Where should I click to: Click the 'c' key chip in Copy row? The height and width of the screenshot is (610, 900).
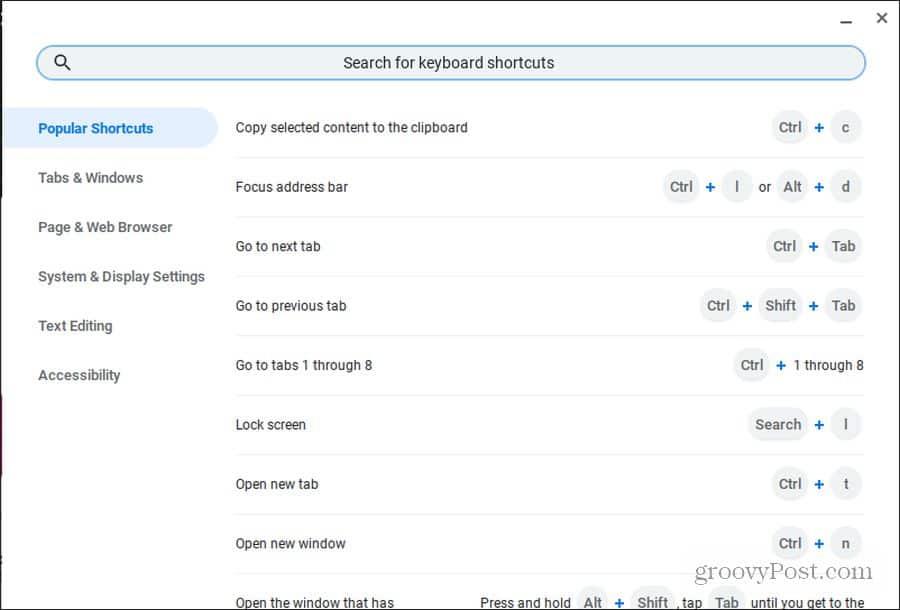coord(845,127)
